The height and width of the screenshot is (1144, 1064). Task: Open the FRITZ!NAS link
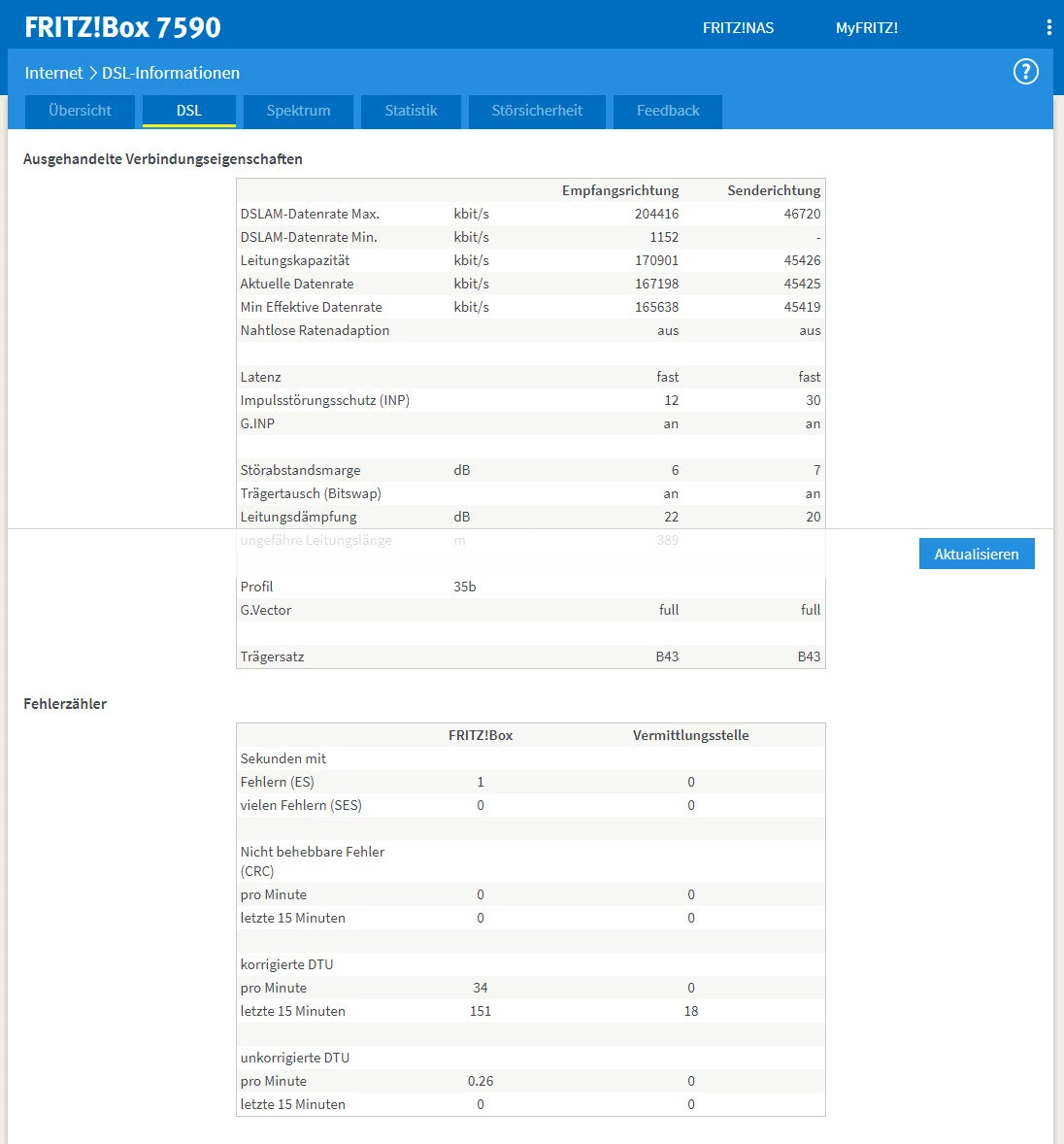pos(738,28)
